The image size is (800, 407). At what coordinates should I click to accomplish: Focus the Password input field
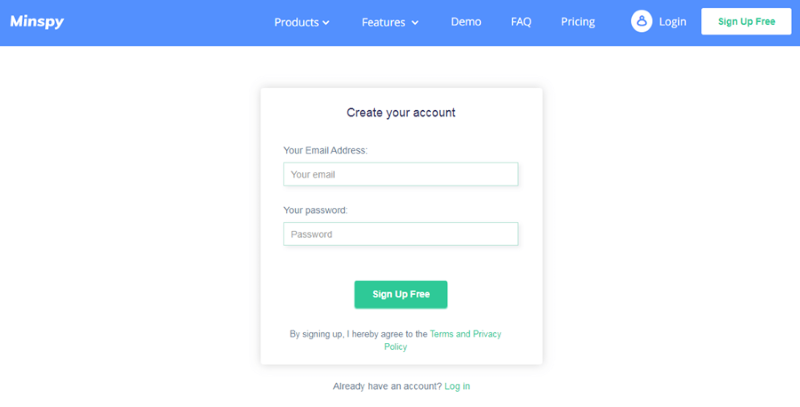pyautogui.click(x=401, y=234)
